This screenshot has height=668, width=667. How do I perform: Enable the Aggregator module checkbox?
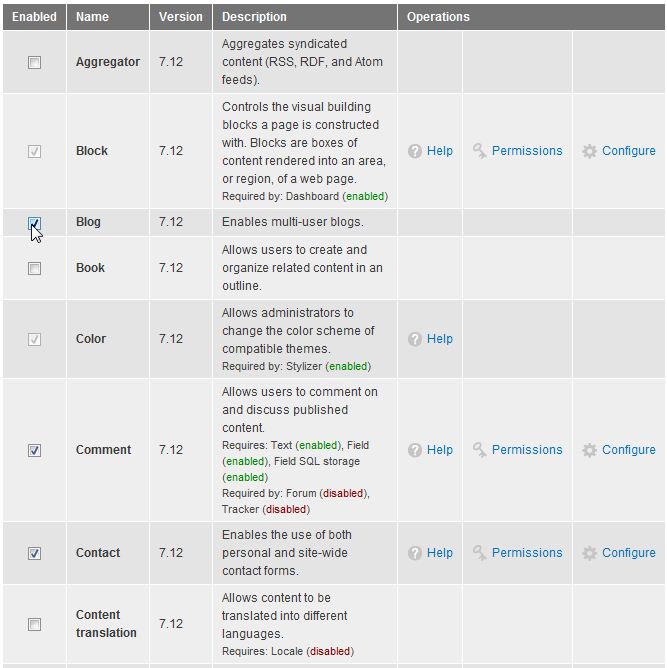pyautogui.click(x=35, y=62)
